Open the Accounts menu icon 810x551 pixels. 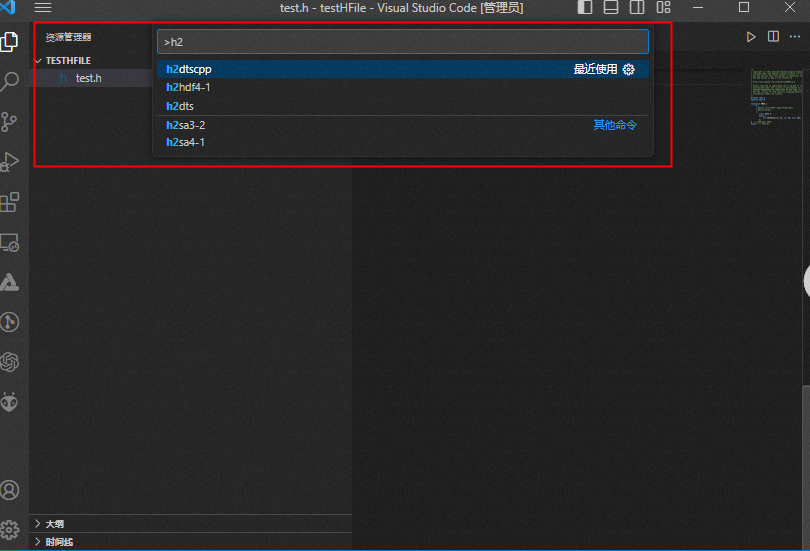pos(10,490)
